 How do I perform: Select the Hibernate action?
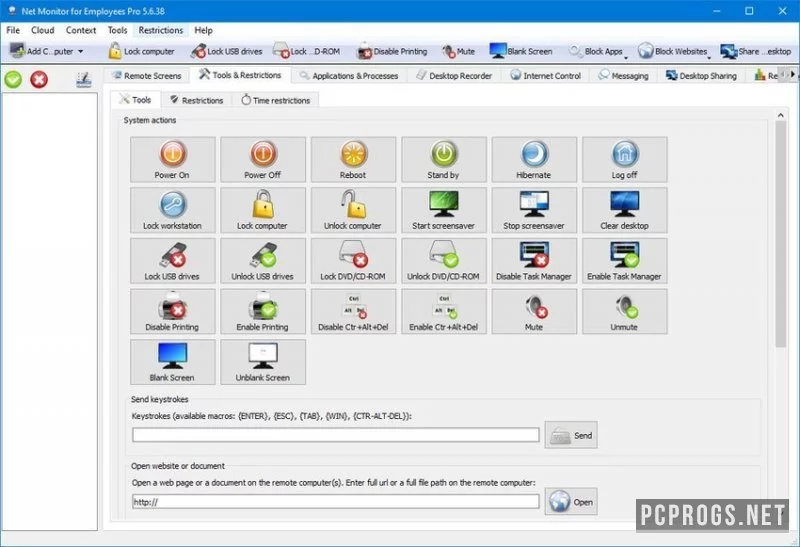coord(534,159)
